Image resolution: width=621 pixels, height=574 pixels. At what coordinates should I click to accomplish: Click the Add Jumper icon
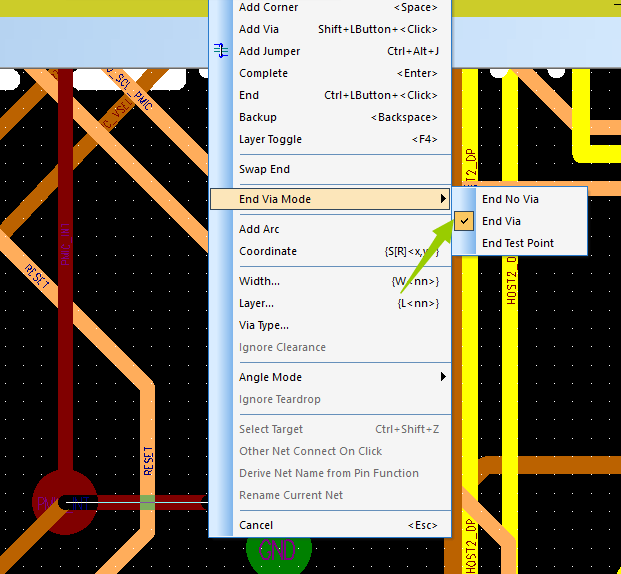221,51
